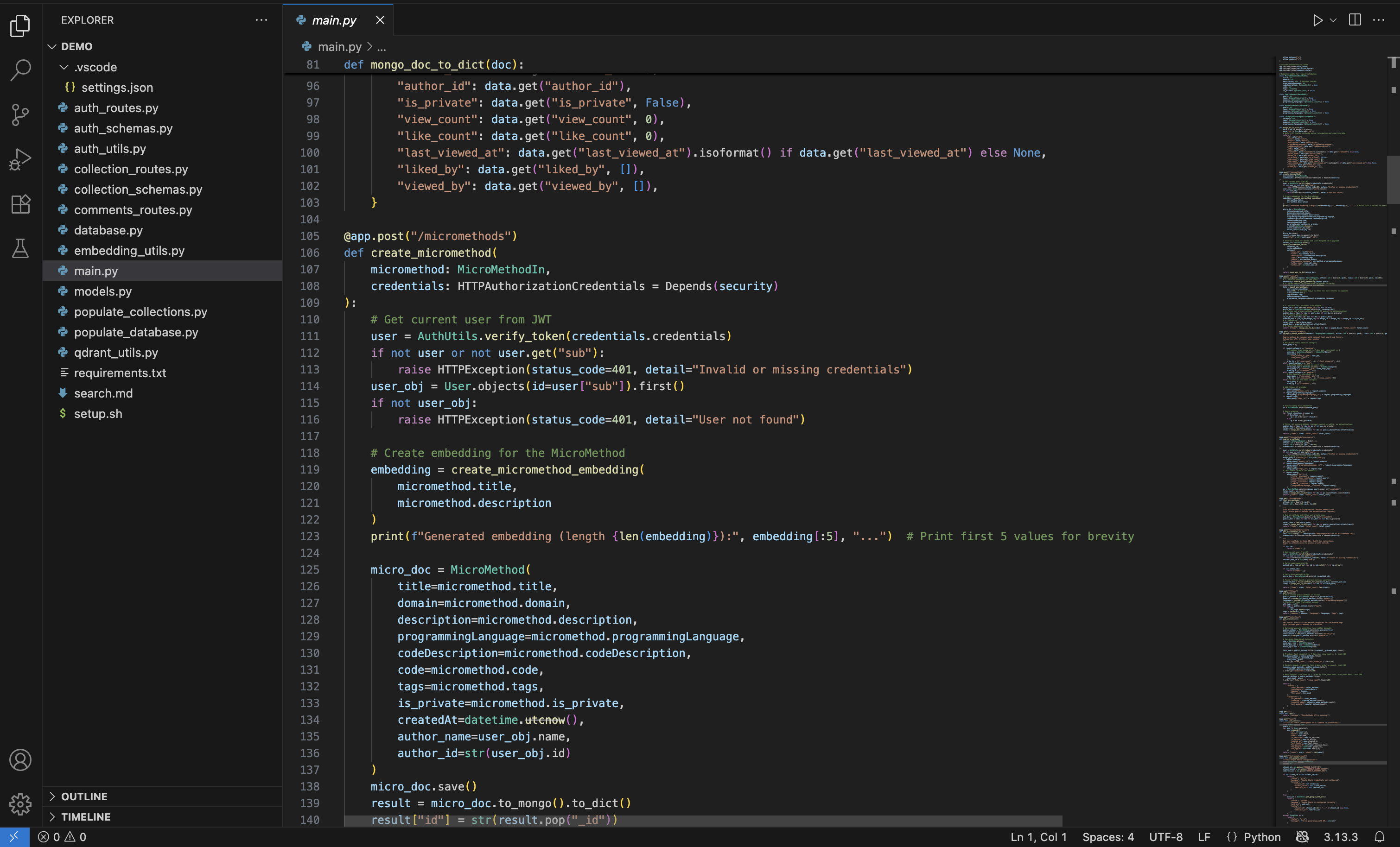Split the editor to the right
Image resolution: width=1400 pixels, height=847 pixels.
pos(1355,20)
